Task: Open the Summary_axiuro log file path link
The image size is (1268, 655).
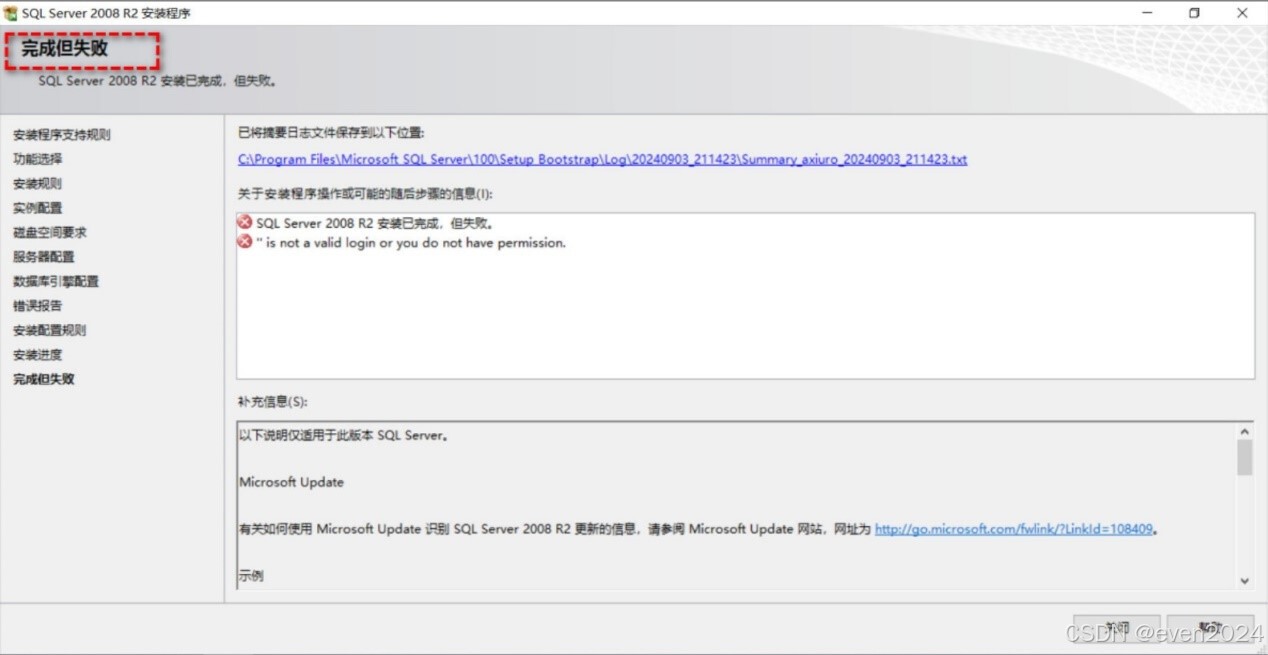Action: [602, 159]
